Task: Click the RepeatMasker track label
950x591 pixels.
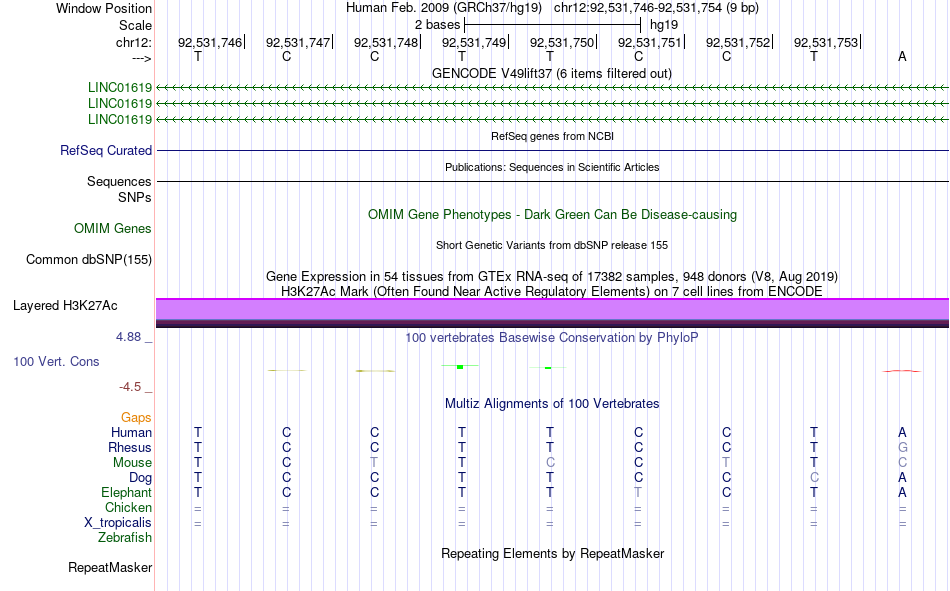Action: [x=110, y=567]
